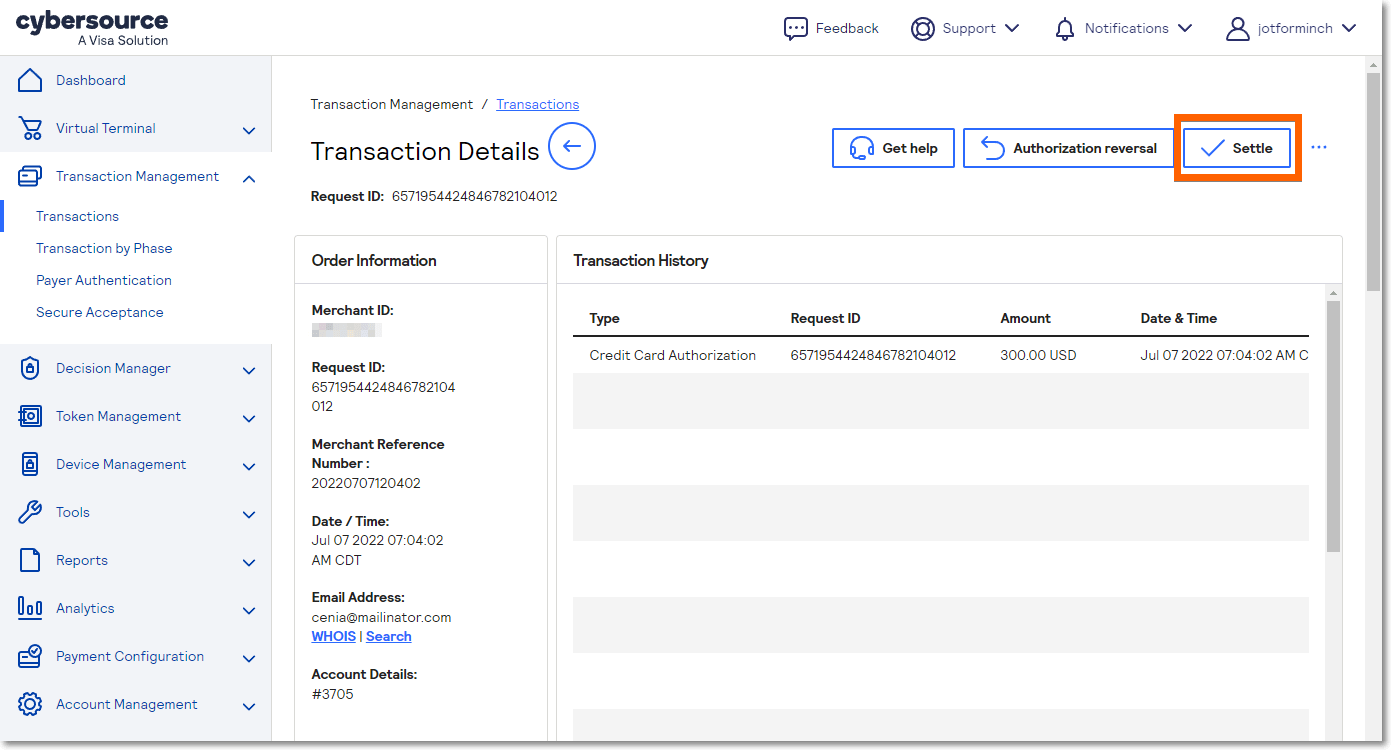Click the back arrow beside Transaction Details

pyautogui.click(x=572, y=147)
